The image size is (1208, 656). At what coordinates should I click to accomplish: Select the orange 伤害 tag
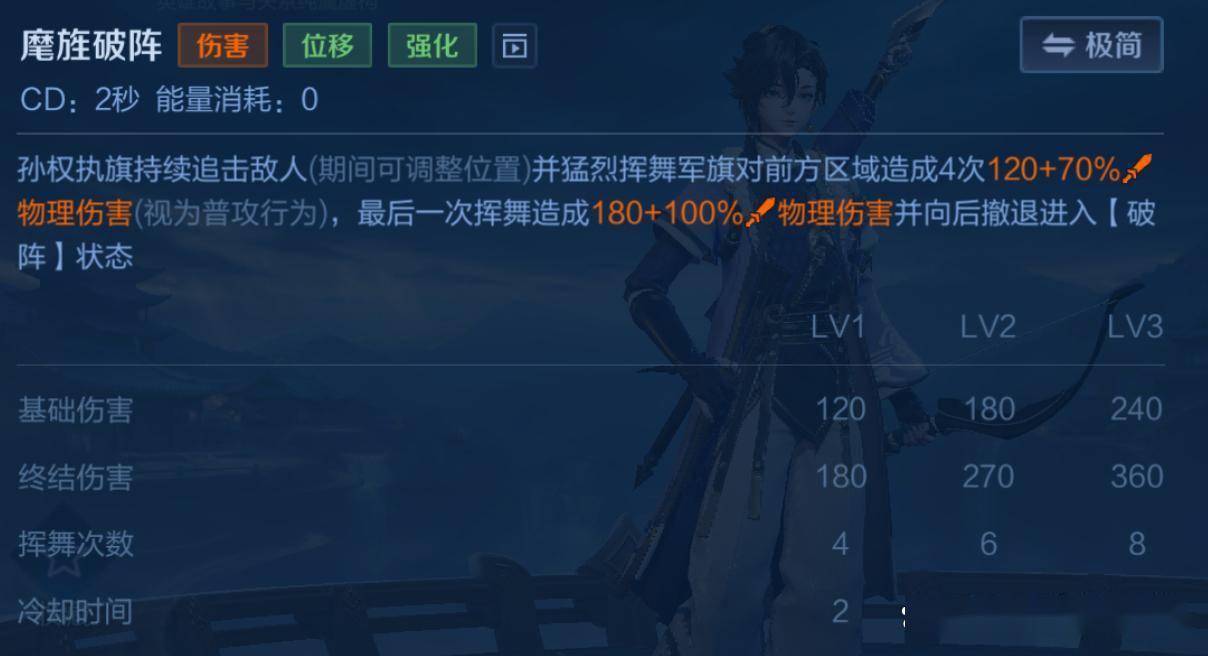pos(223,46)
